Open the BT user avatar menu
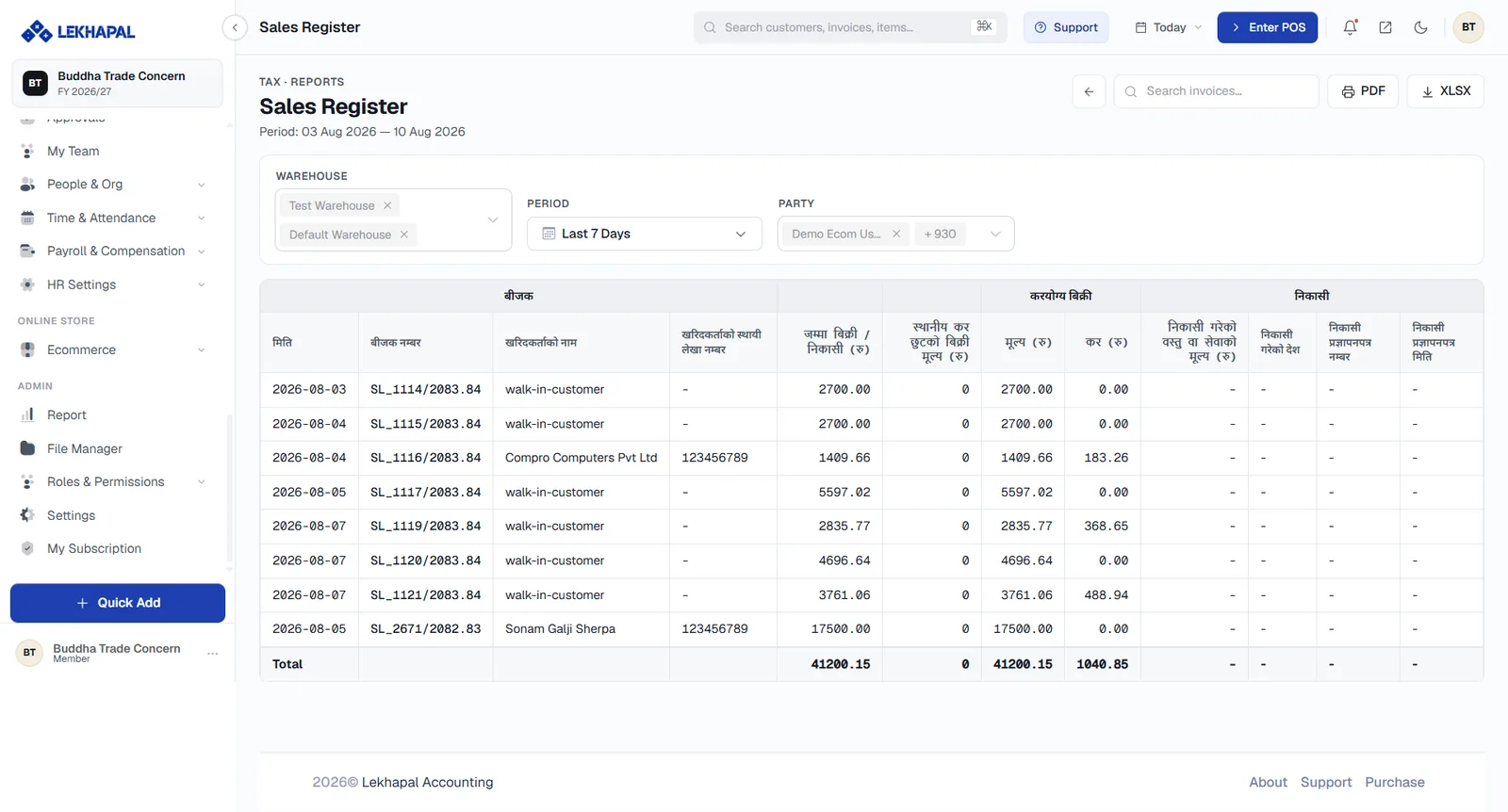The width and height of the screenshot is (1508, 812). (1468, 27)
